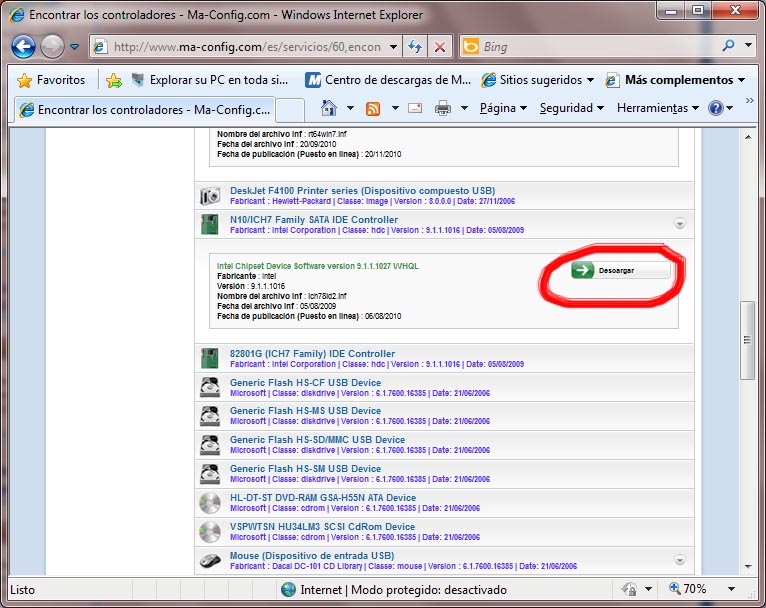The image size is (766, 608).
Task: Open VSPWTSN HU34LM3 SCSI CdRom Device link
Action: (322, 526)
